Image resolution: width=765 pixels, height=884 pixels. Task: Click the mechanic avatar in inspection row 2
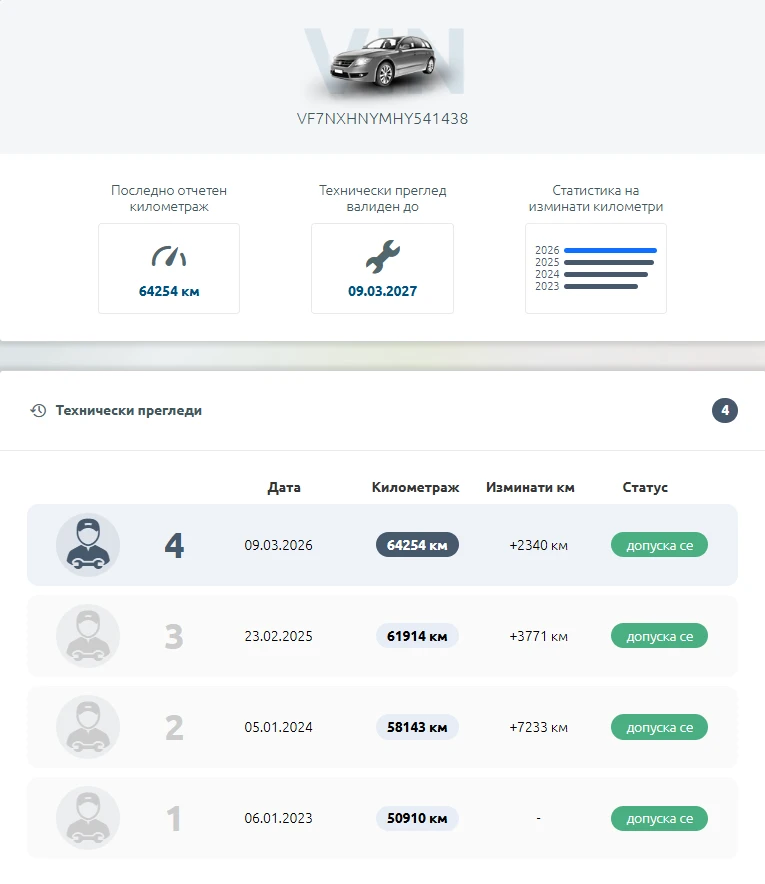pos(88,727)
